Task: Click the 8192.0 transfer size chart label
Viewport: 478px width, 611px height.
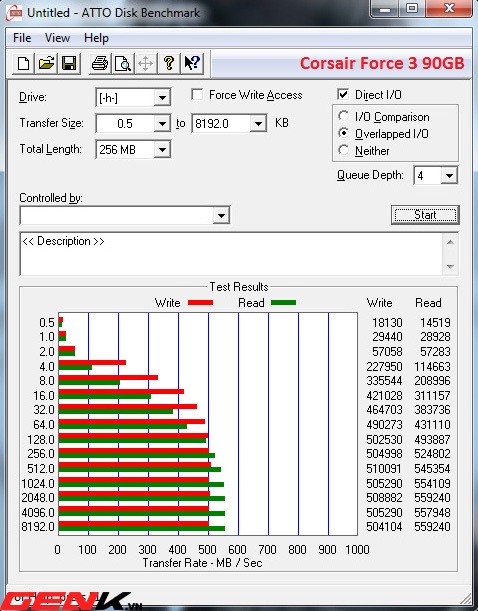Action: tap(38, 527)
